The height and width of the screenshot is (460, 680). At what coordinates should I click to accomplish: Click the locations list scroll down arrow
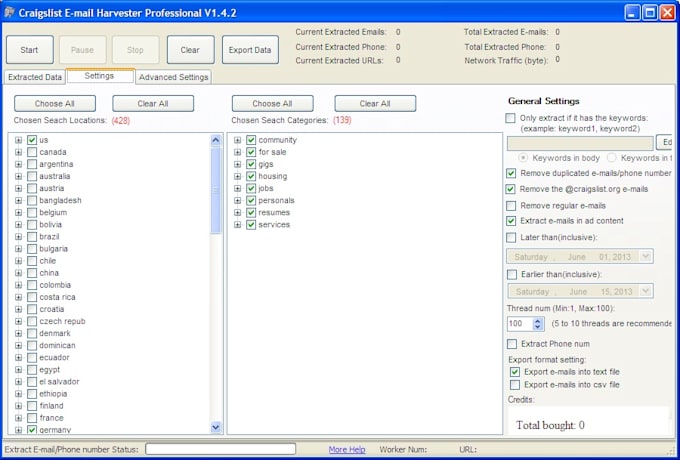coord(216,427)
